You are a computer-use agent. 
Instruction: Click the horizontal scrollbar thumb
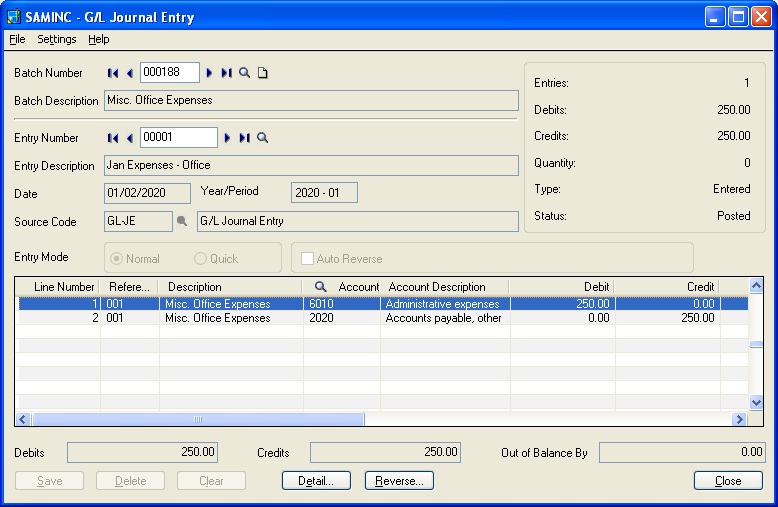tap(198, 419)
